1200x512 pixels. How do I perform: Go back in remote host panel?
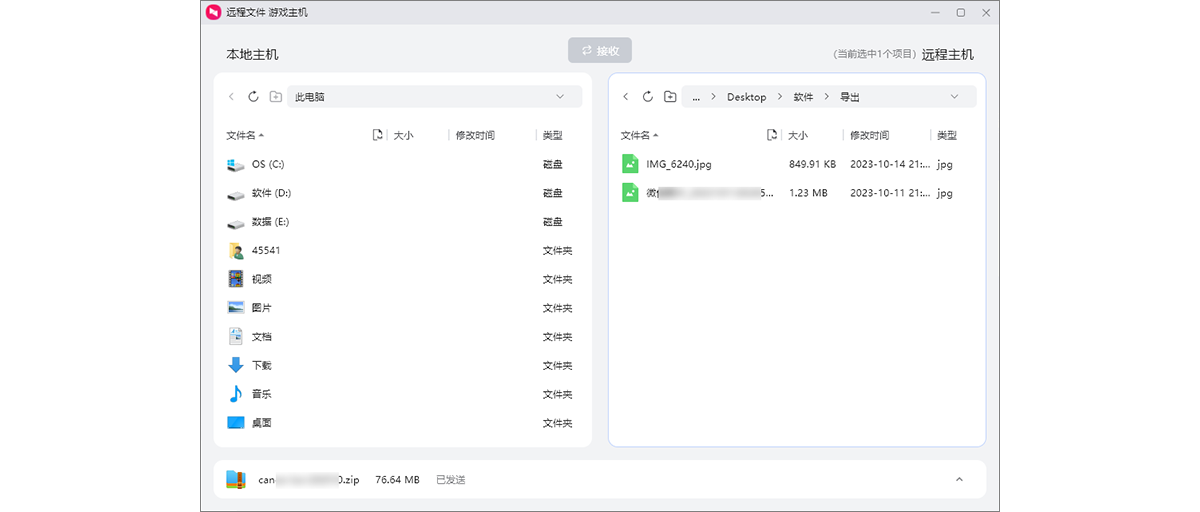pos(626,97)
